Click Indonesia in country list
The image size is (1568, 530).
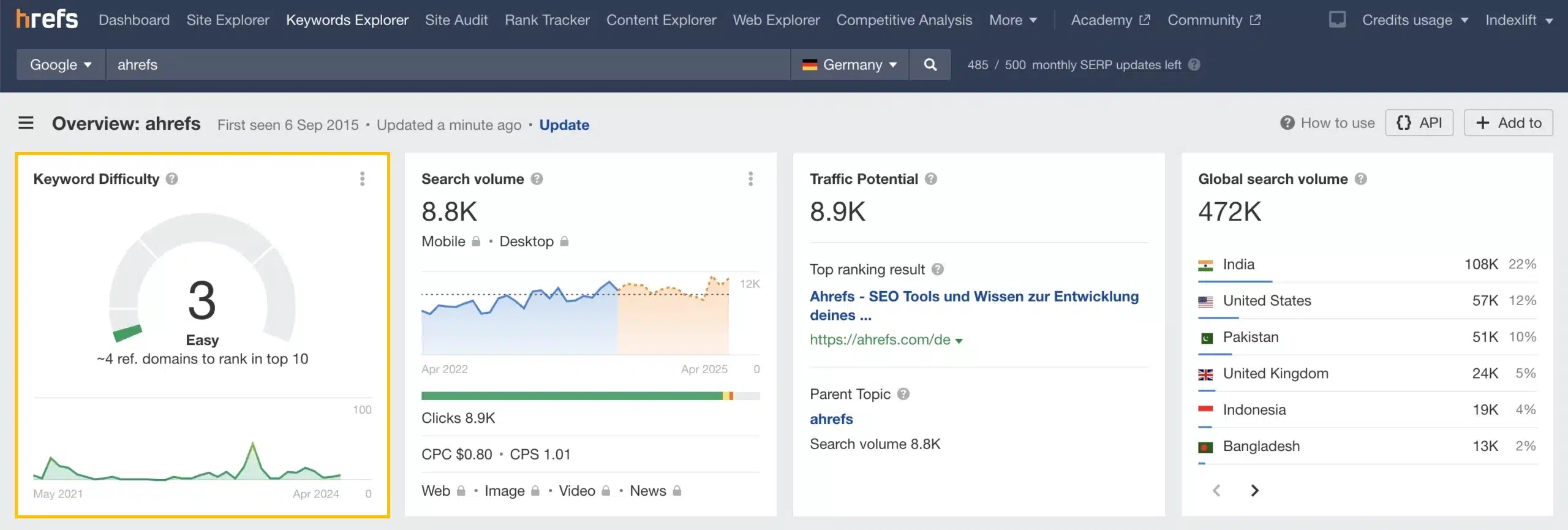click(x=1254, y=410)
